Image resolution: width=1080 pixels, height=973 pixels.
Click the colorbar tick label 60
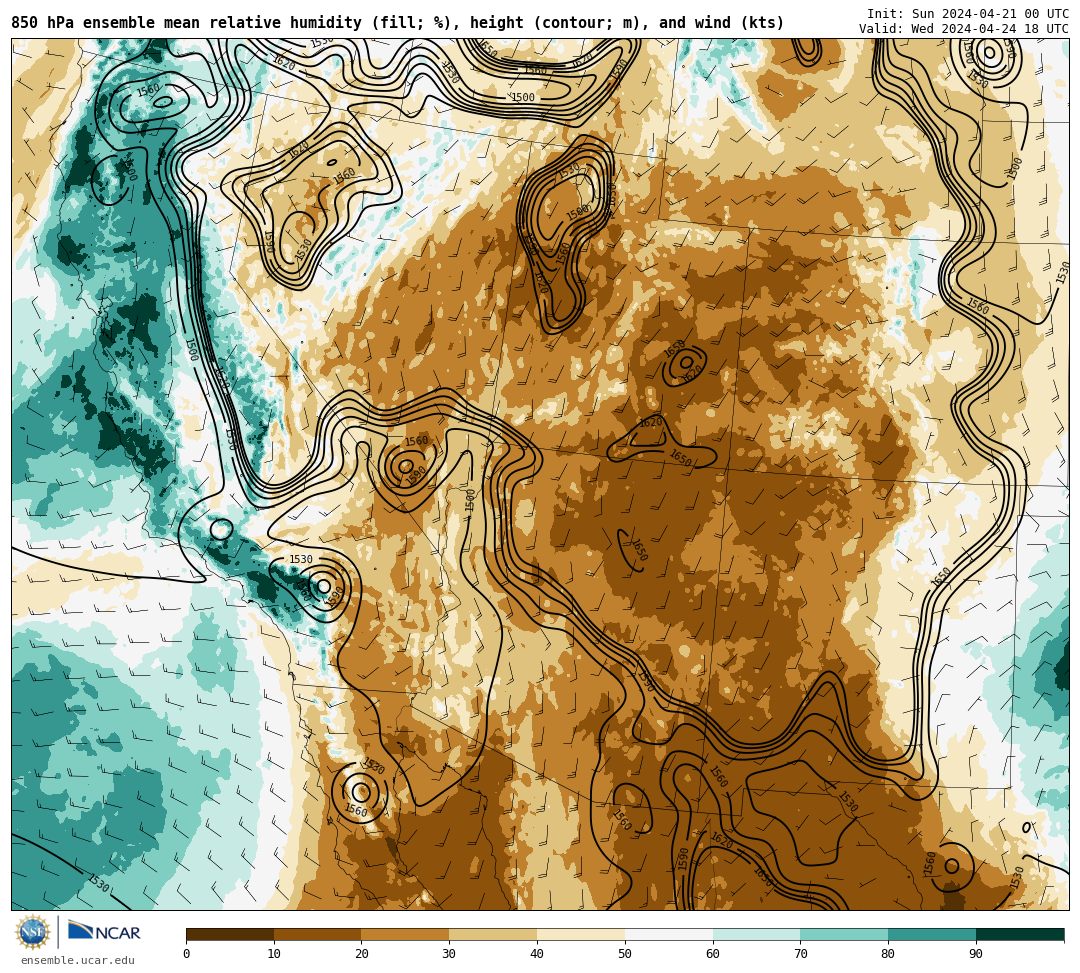tap(713, 954)
